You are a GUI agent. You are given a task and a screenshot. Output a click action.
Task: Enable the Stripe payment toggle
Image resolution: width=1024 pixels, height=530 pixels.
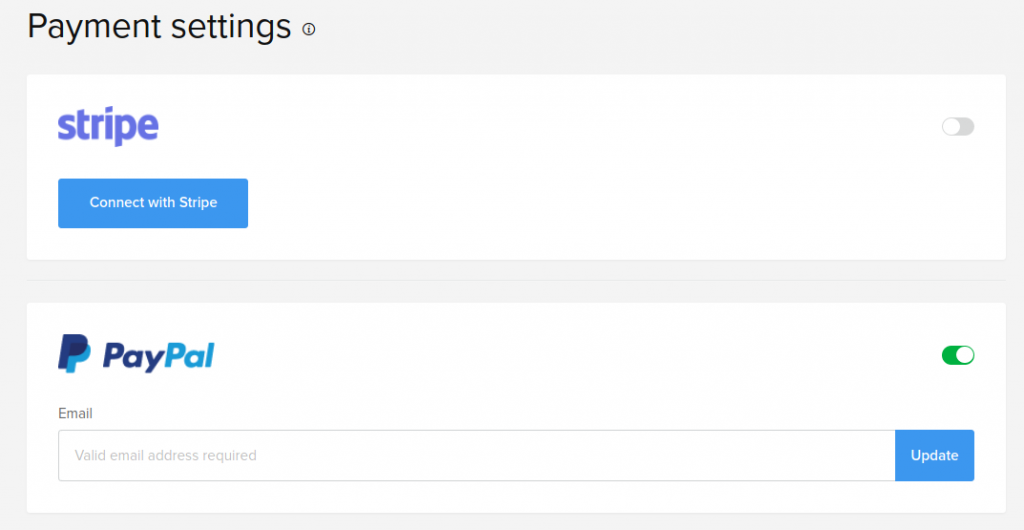click(x=957, y=127)
